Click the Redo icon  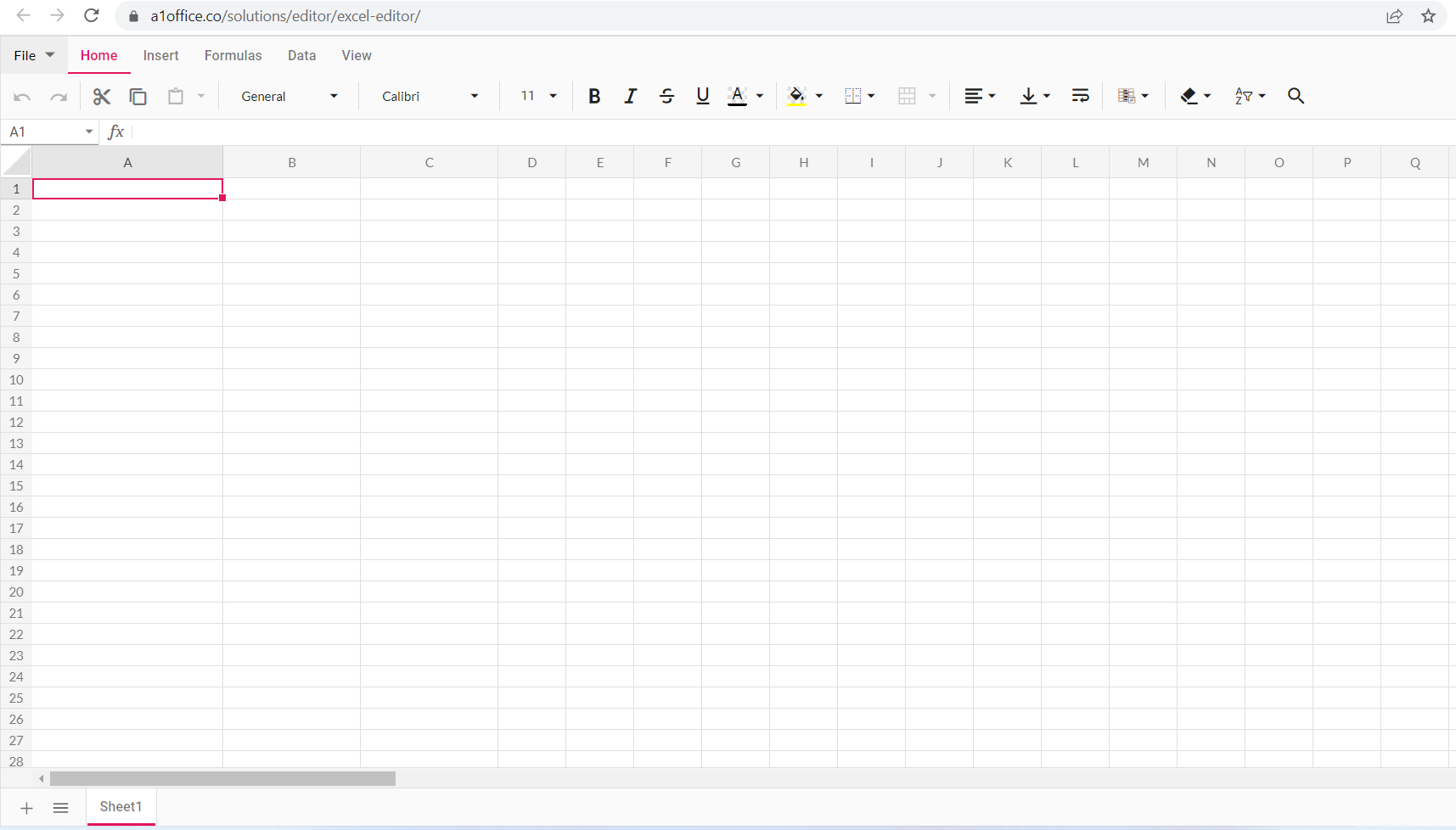[x=58, y=96]
